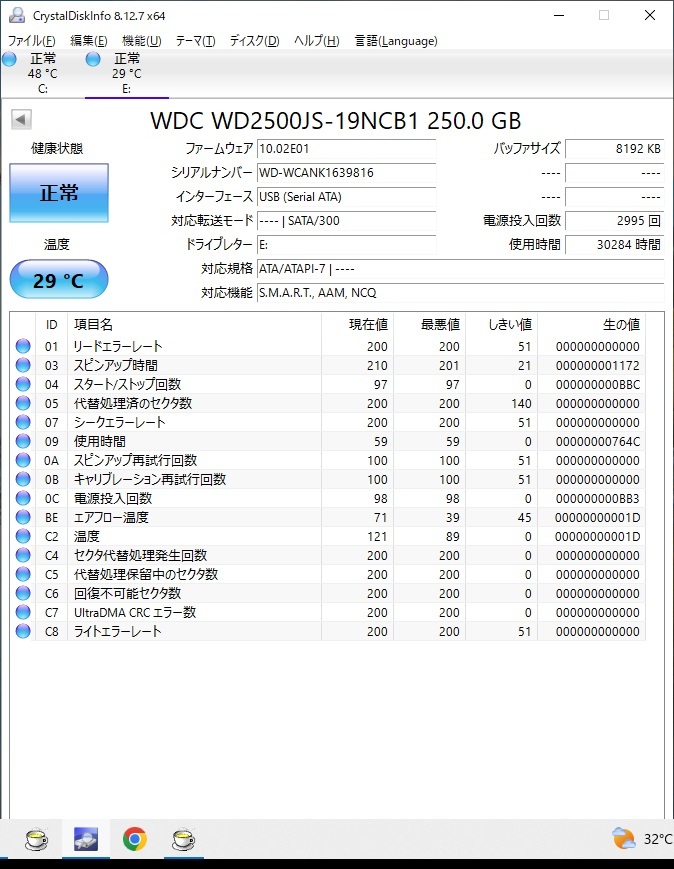Open the ファイル(F) menu
This screenshot has width=674, height=869.
pyautogui.click(x=32, y=40)
